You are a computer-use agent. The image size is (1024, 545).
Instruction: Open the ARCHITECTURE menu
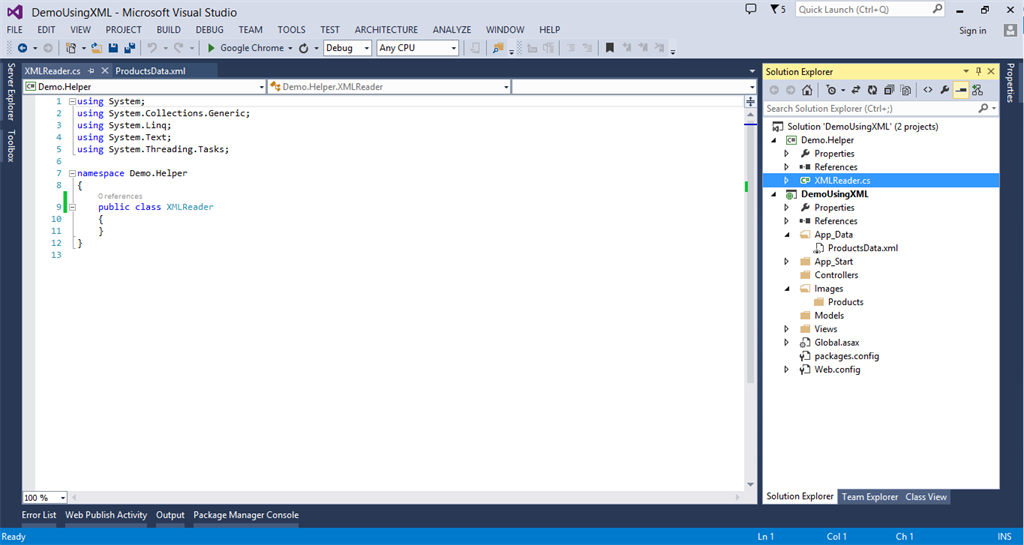pyautogui.click(x=386, y=29)
